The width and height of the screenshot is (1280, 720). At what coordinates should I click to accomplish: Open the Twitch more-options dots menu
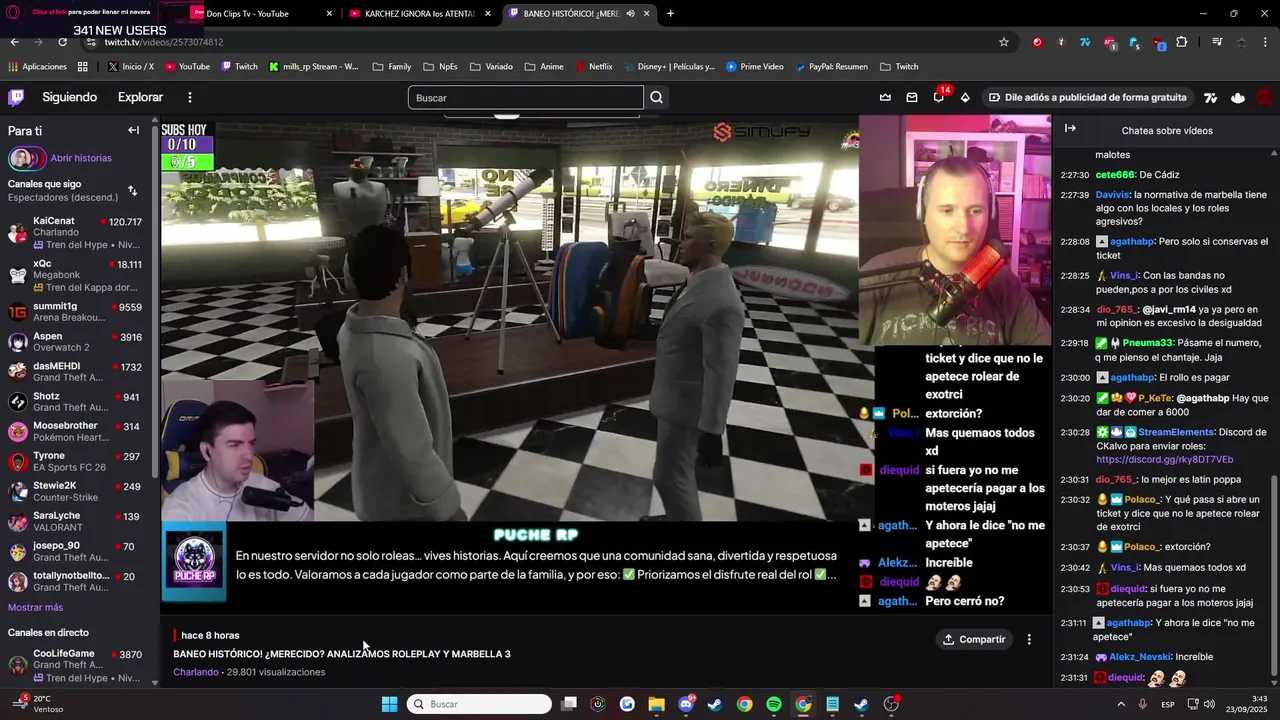tap(190, 97)
